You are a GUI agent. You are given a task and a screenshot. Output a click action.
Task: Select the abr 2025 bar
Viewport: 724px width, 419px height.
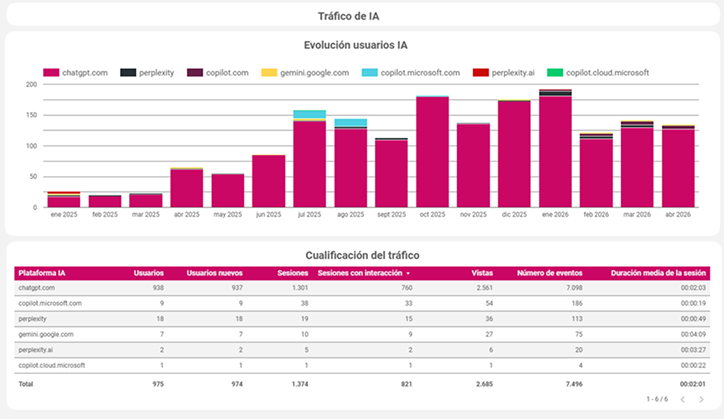pos(187,188)
